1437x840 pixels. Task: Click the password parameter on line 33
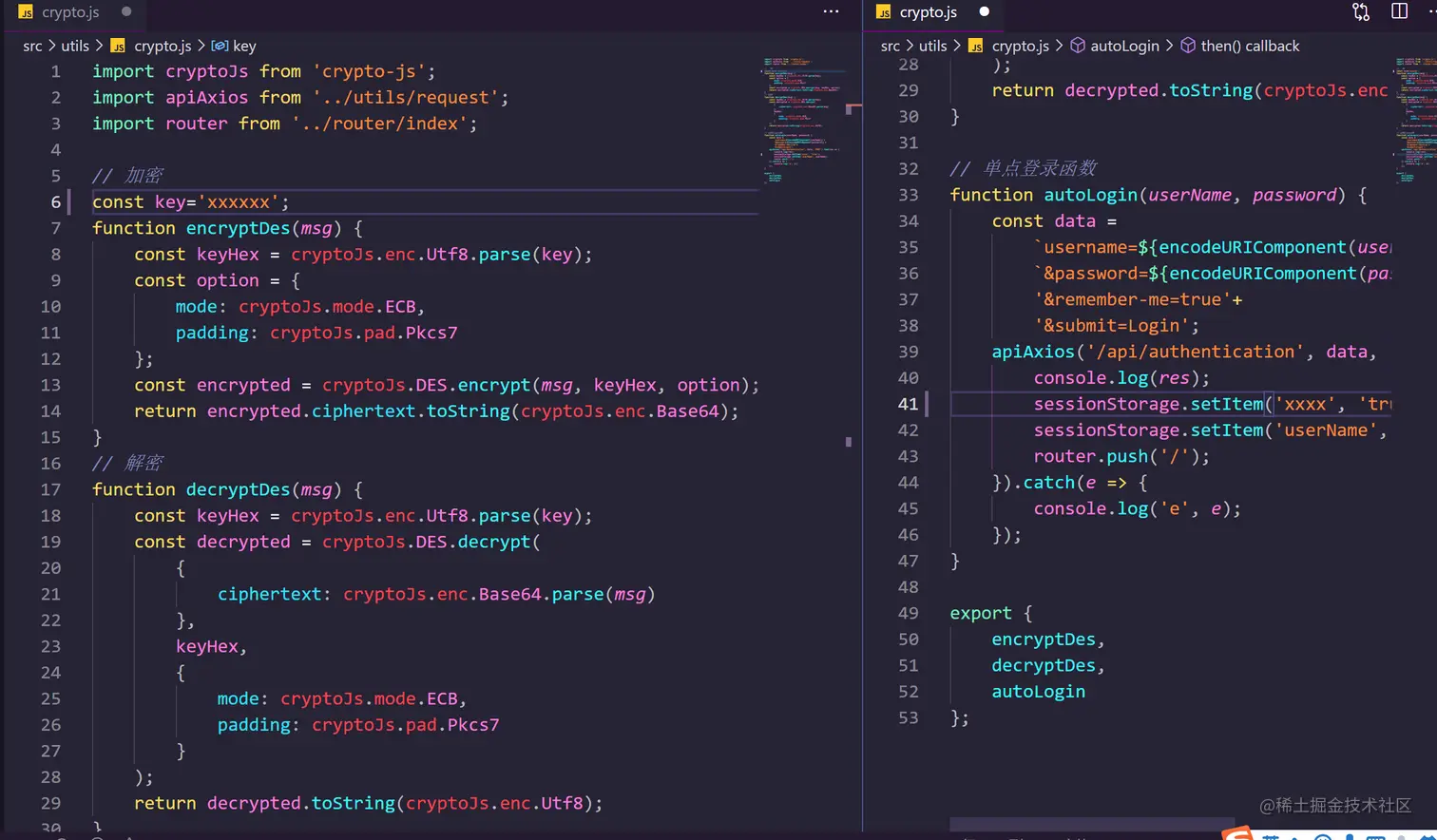tap(1294, 195)
